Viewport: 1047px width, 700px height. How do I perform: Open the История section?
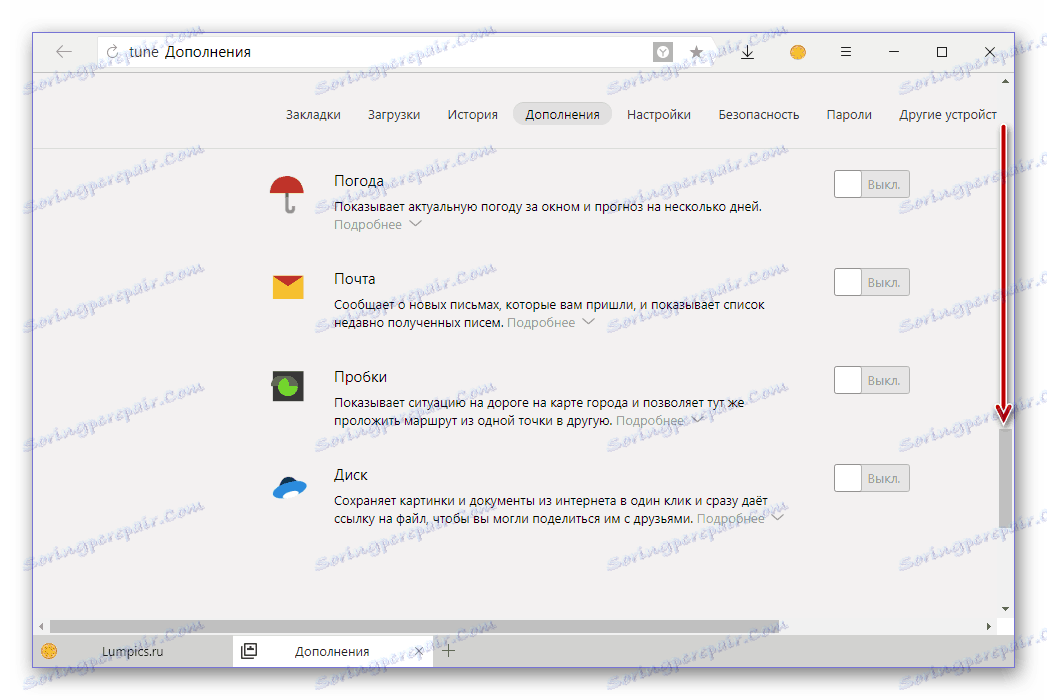click(473, 114)
